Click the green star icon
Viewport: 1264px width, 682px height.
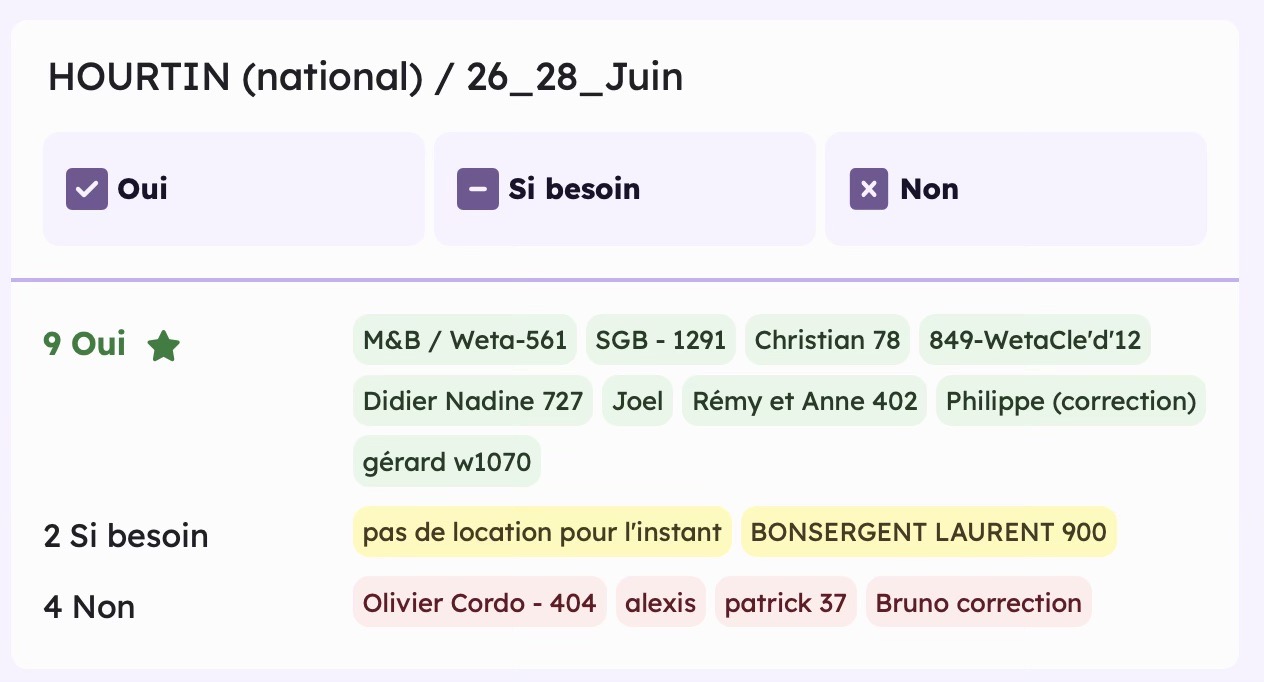point(163,346)
